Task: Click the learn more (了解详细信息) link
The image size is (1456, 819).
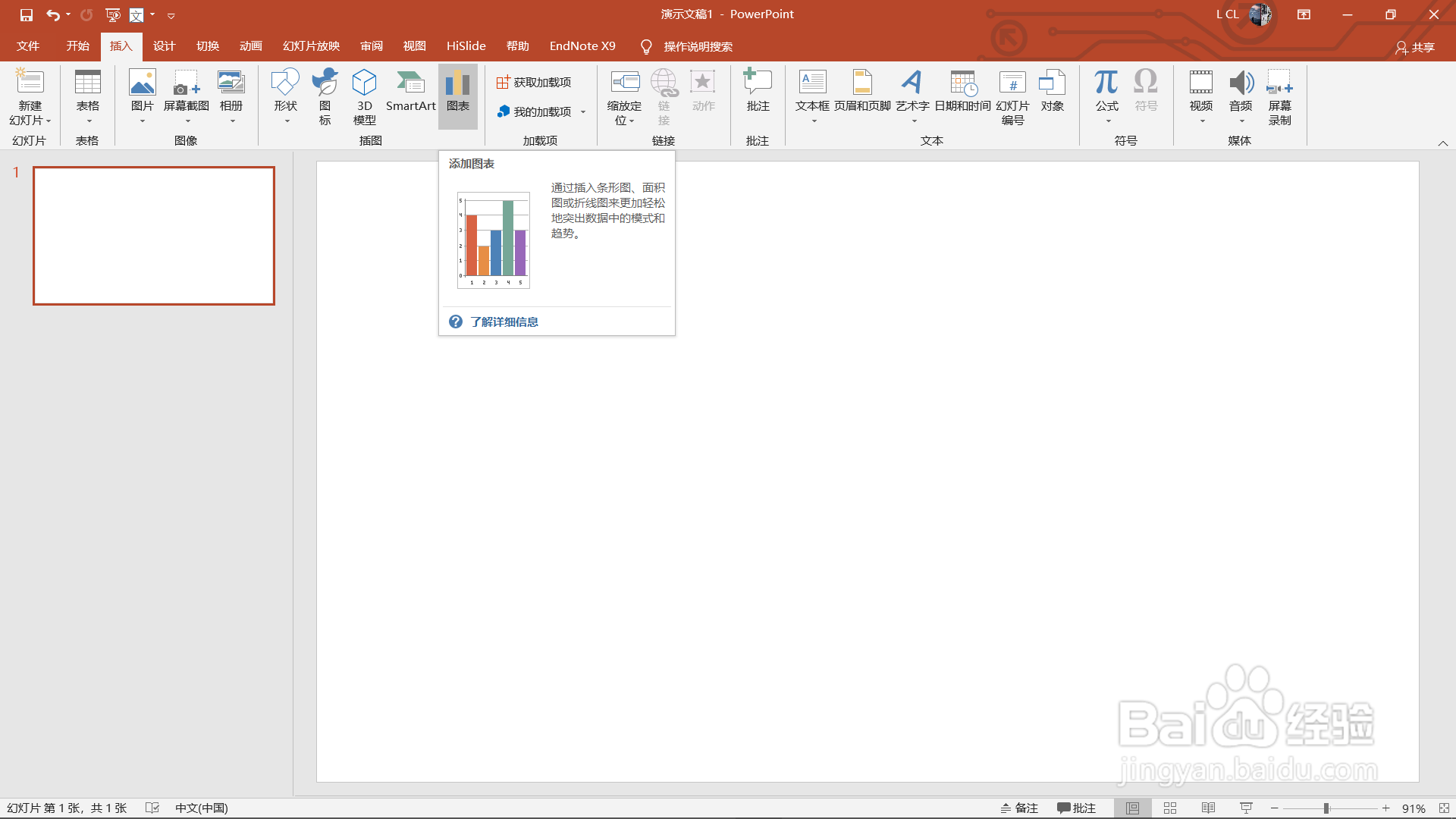Action: [504, 322]
